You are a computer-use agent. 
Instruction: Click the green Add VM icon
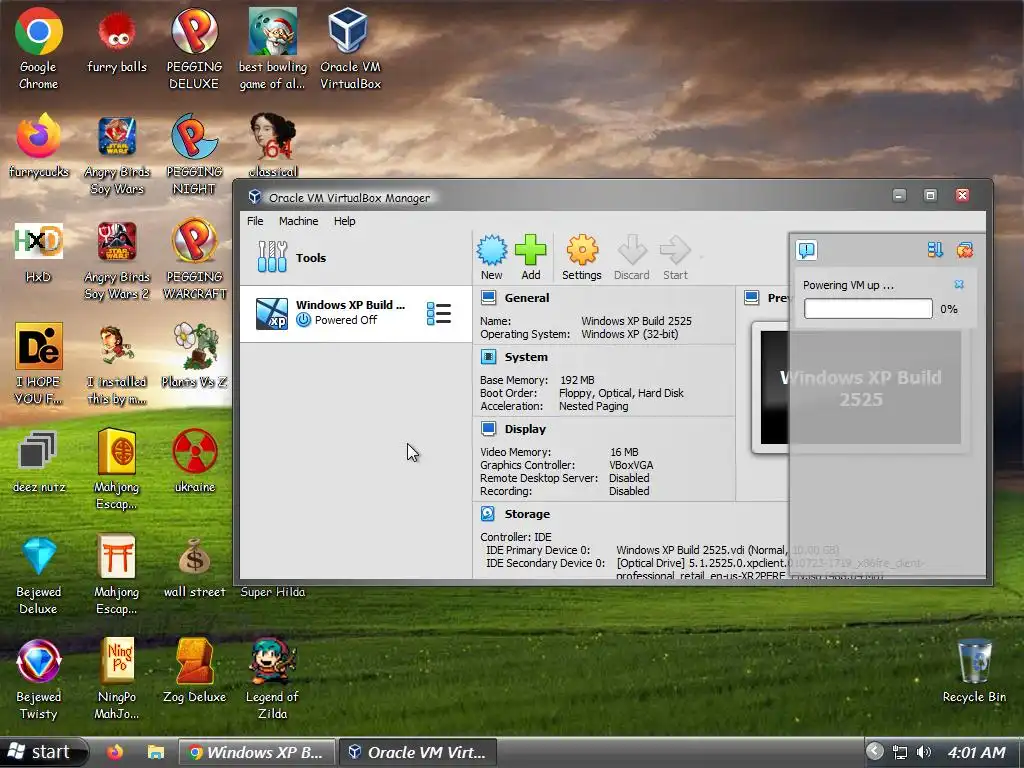pos(530,257)
